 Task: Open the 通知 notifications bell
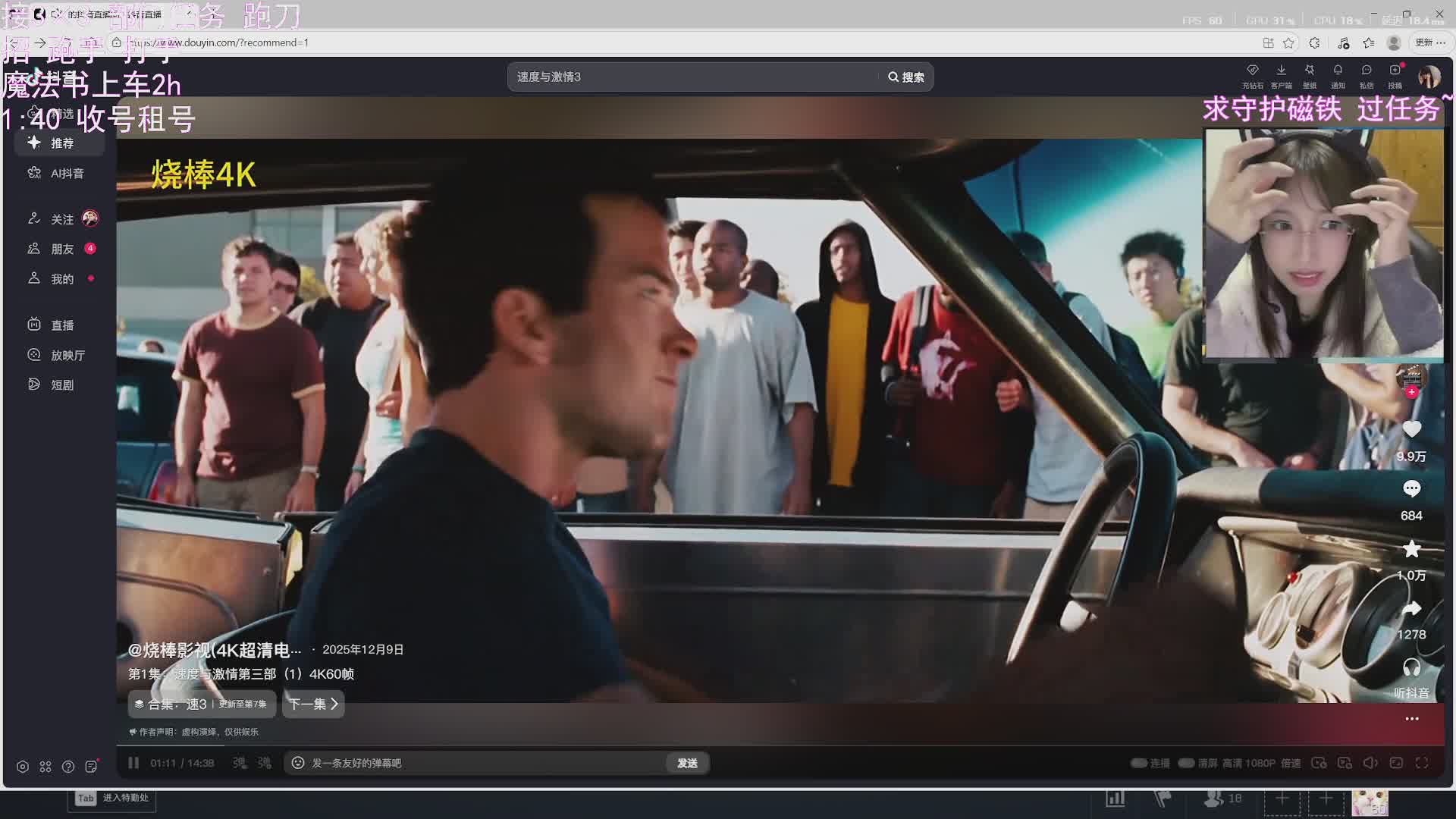1338,71
